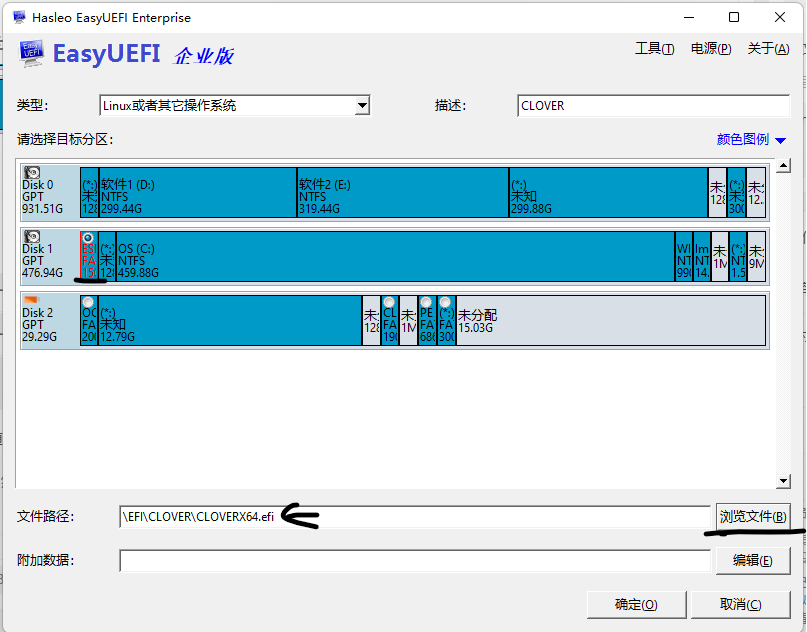Select the Im NTFS 14G partition on Disk 1
807x632 pixels.
701,256
